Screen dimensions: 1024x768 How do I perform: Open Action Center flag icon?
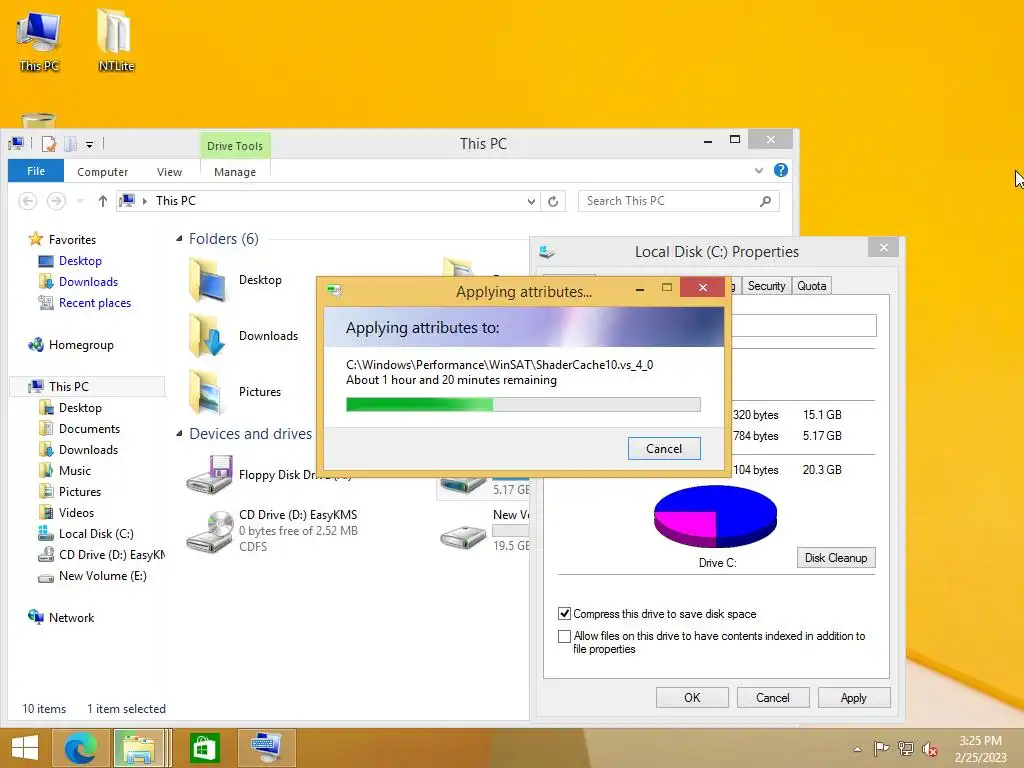click(x=881, y=748)
